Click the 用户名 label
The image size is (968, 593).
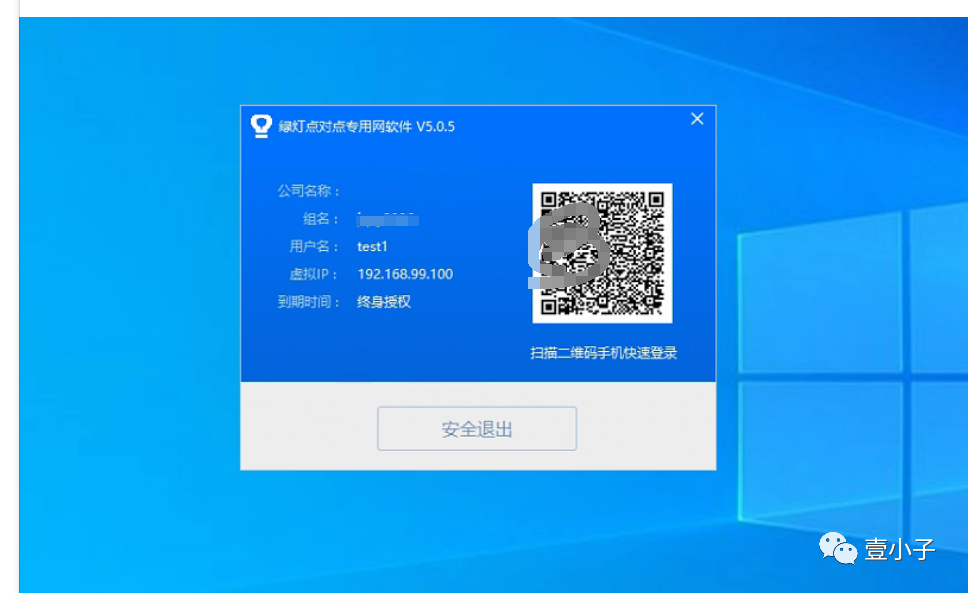click(314, 247)
